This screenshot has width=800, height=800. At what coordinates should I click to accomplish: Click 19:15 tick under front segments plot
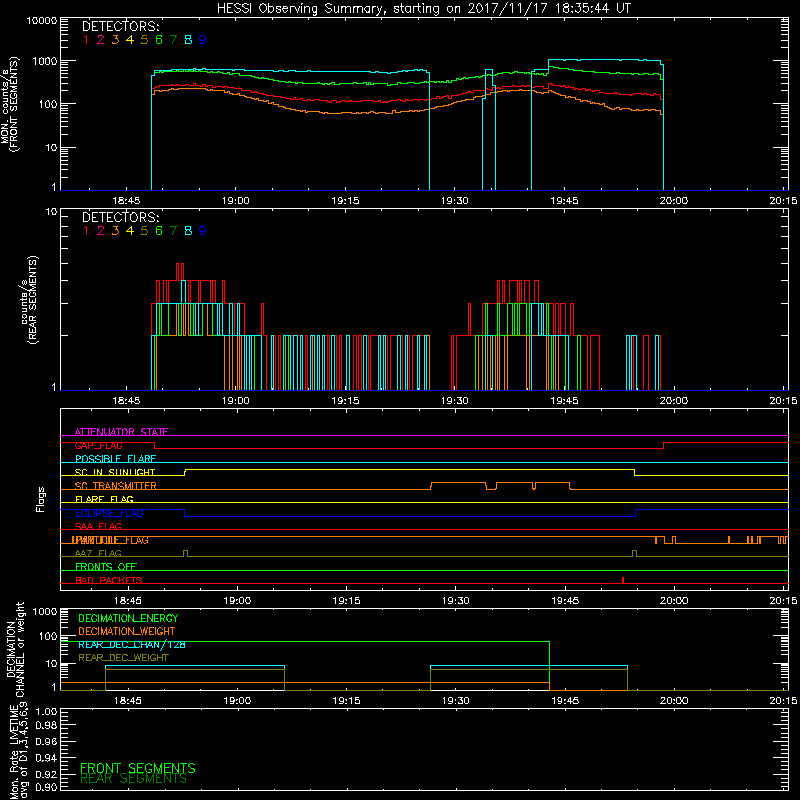345,201
